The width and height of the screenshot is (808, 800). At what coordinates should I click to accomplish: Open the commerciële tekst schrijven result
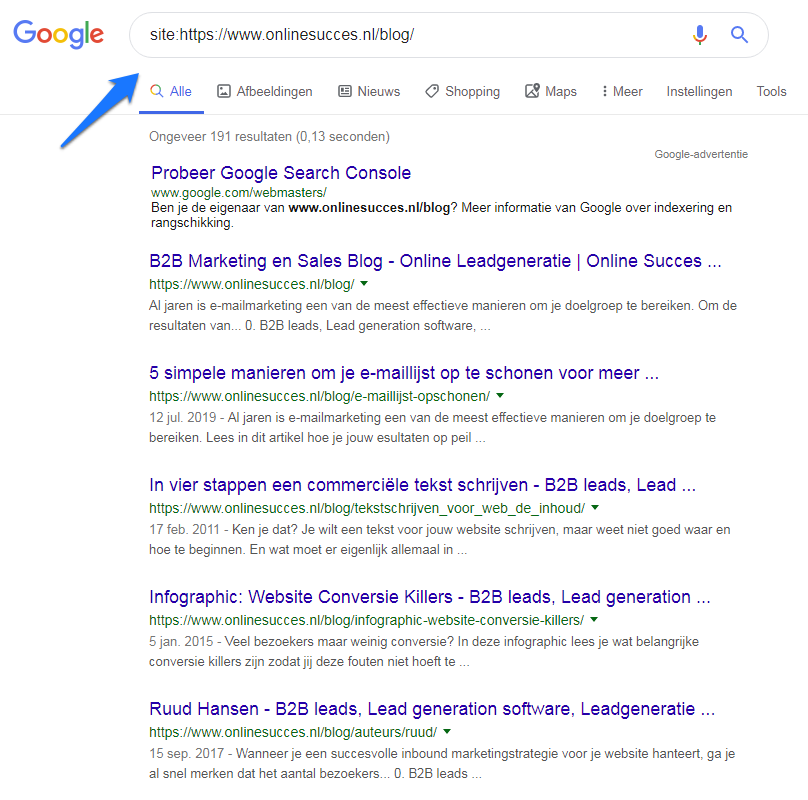click(423, 485)
